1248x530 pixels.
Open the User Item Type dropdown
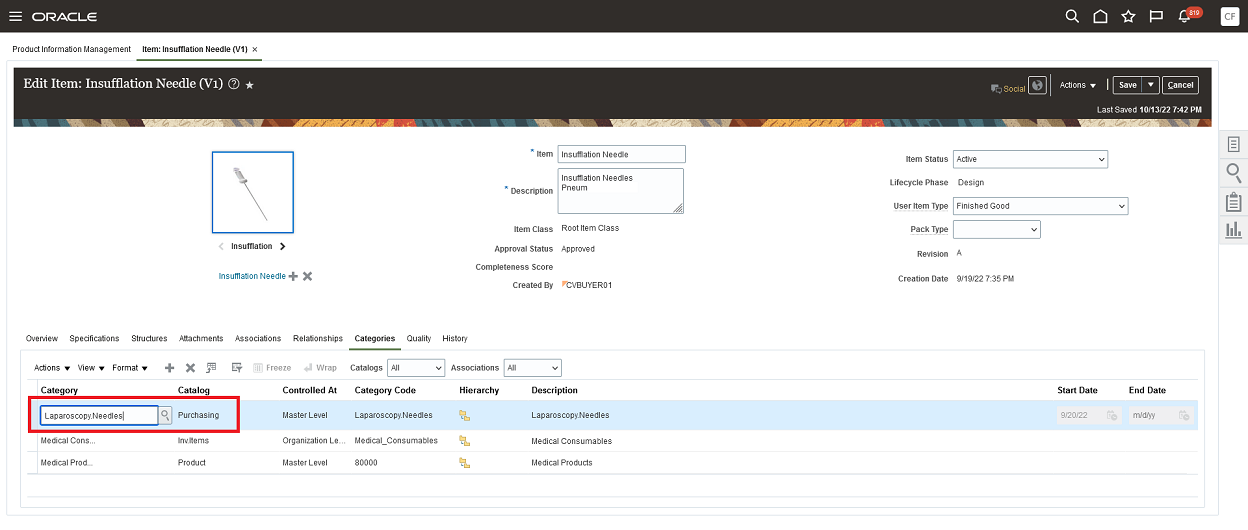coord(1040,206)
